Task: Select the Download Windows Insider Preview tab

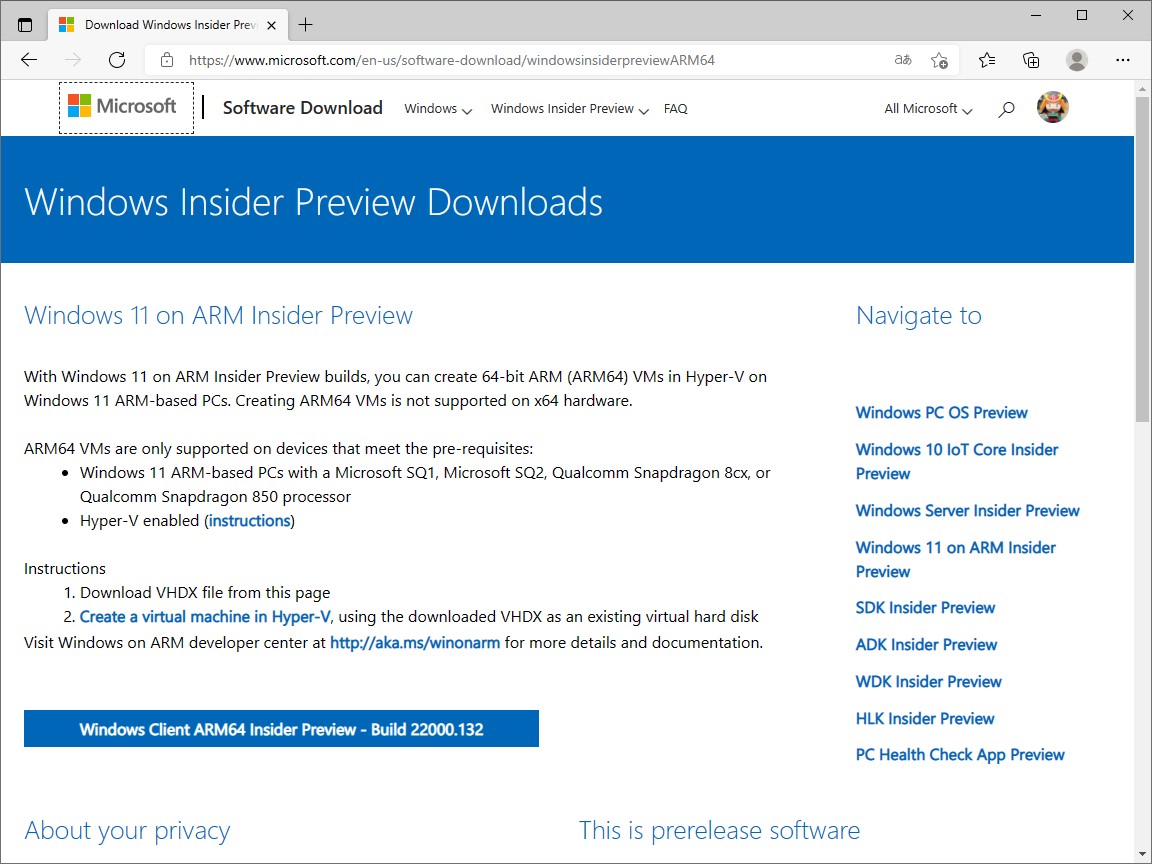Action: 168,25
